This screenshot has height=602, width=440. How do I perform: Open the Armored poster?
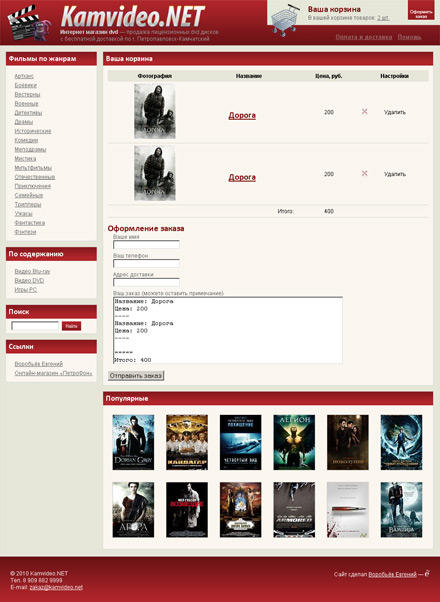(294, 510)
